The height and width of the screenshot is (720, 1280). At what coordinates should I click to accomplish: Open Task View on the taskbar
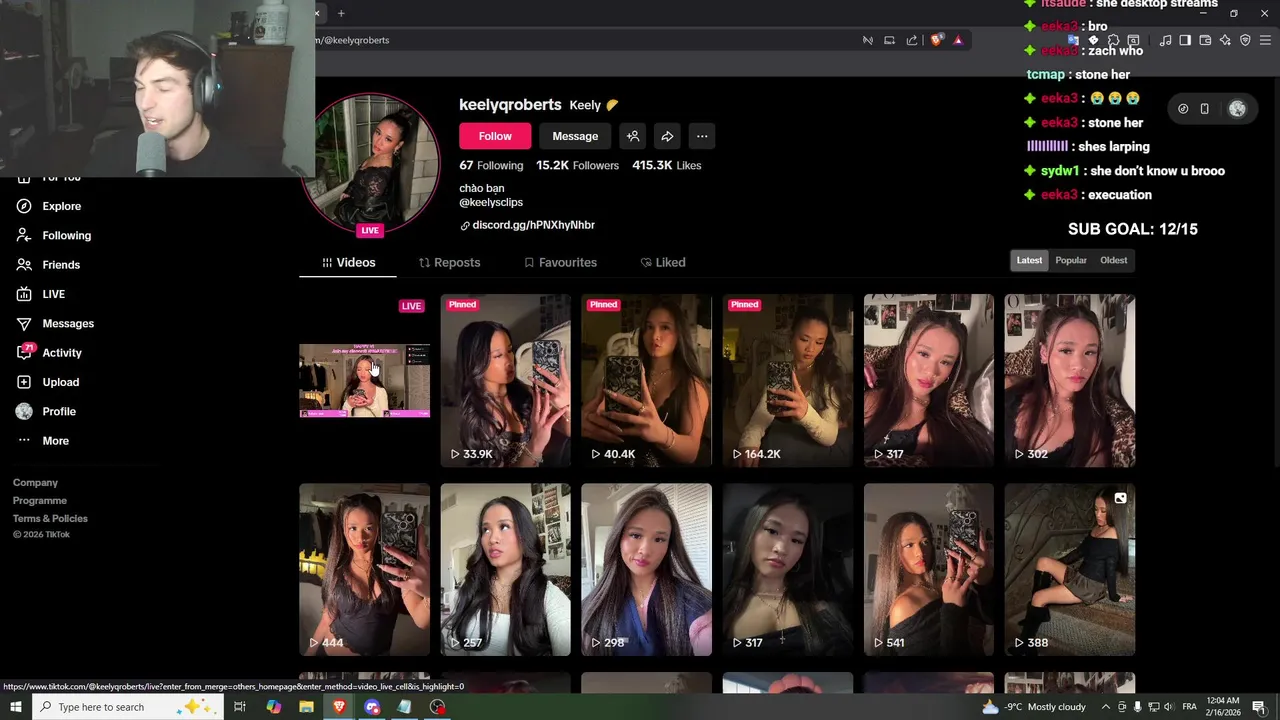240,707
